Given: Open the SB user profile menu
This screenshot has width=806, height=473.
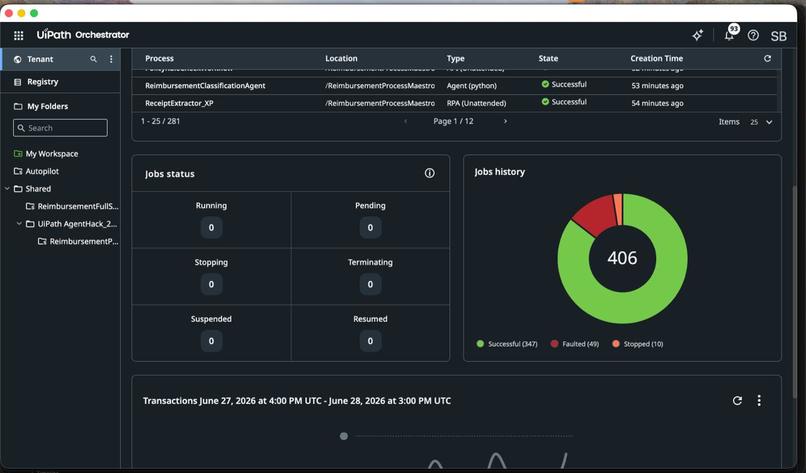Looking at the screenshot, I should [x=778, y=35].
